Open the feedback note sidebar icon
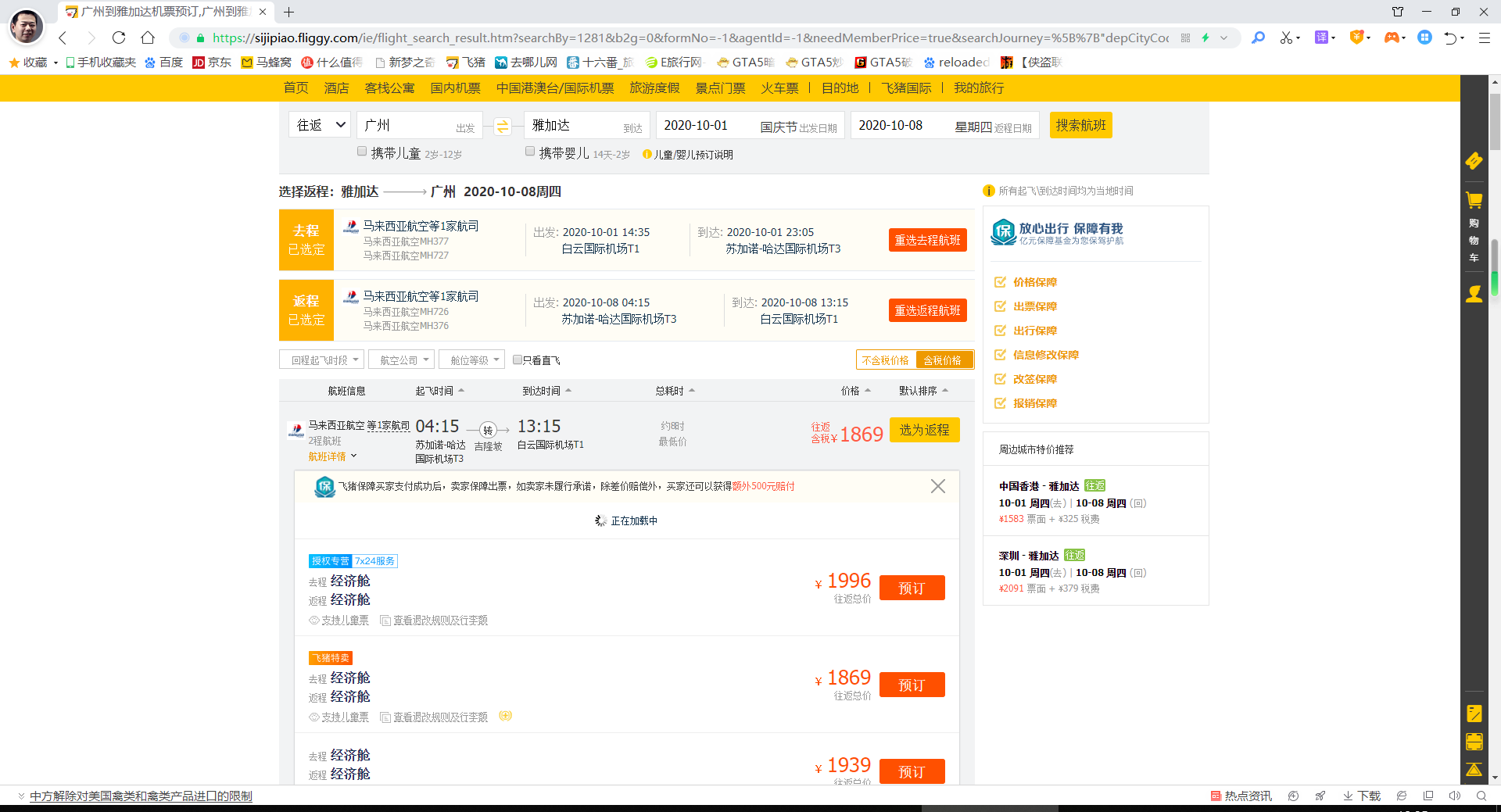 pyautogui.click(x=1474, y=713)
